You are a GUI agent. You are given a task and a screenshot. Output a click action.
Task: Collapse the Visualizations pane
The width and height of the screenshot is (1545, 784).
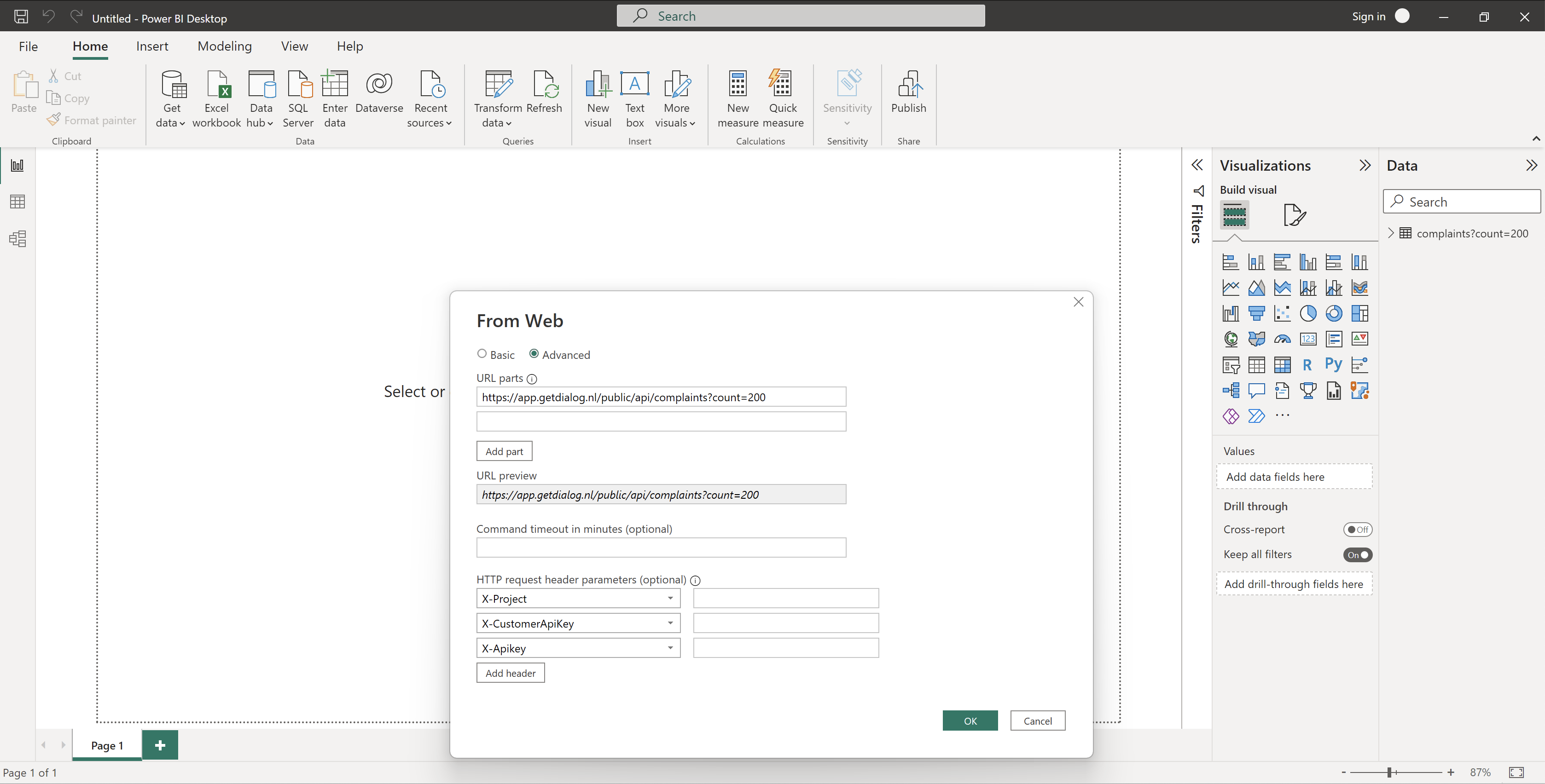point(1365,166)
